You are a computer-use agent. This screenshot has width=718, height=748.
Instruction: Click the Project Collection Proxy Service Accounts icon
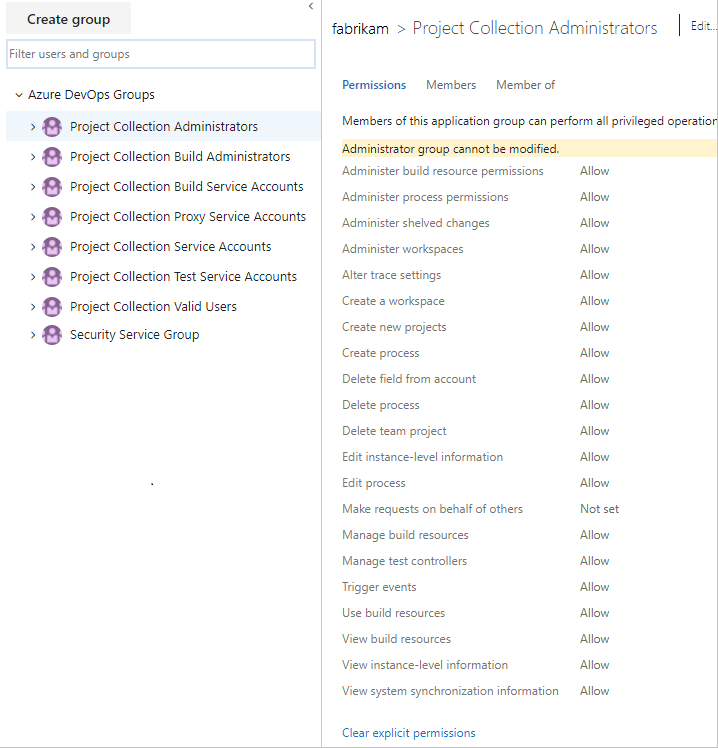(x=52, y=217)
